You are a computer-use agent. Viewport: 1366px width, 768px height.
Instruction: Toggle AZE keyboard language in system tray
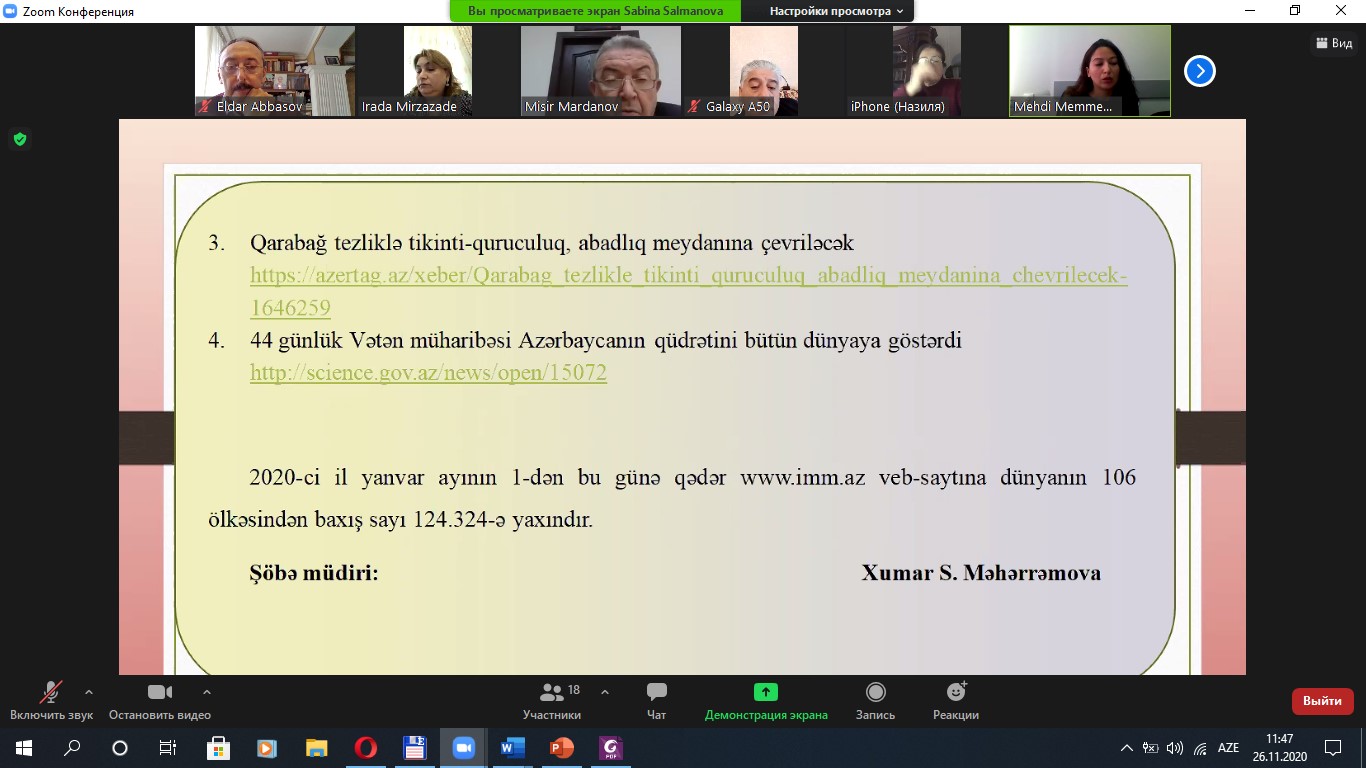(1228, 747)
